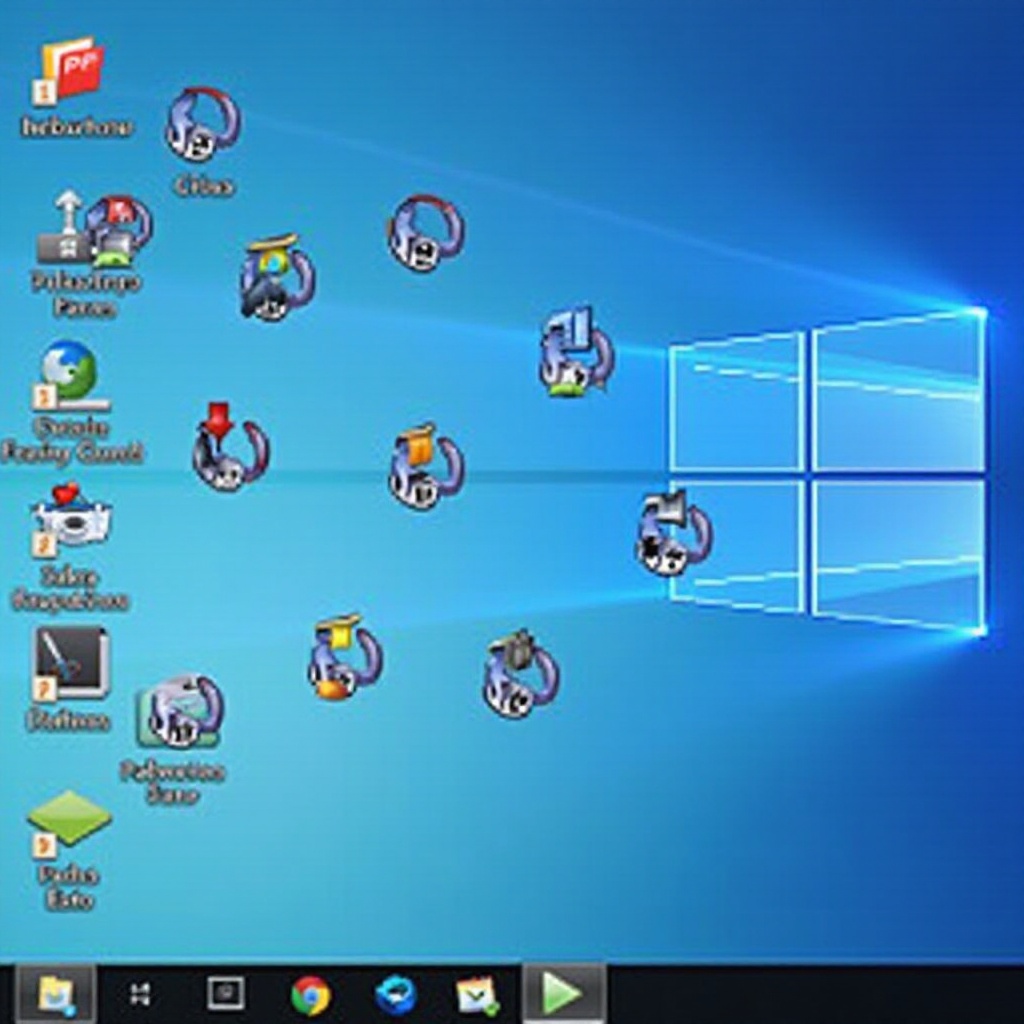Open the Task View square taskbar button
Image resolution: width=1024 pixels, height=1024 pixels.
click(x=225, y=993)
